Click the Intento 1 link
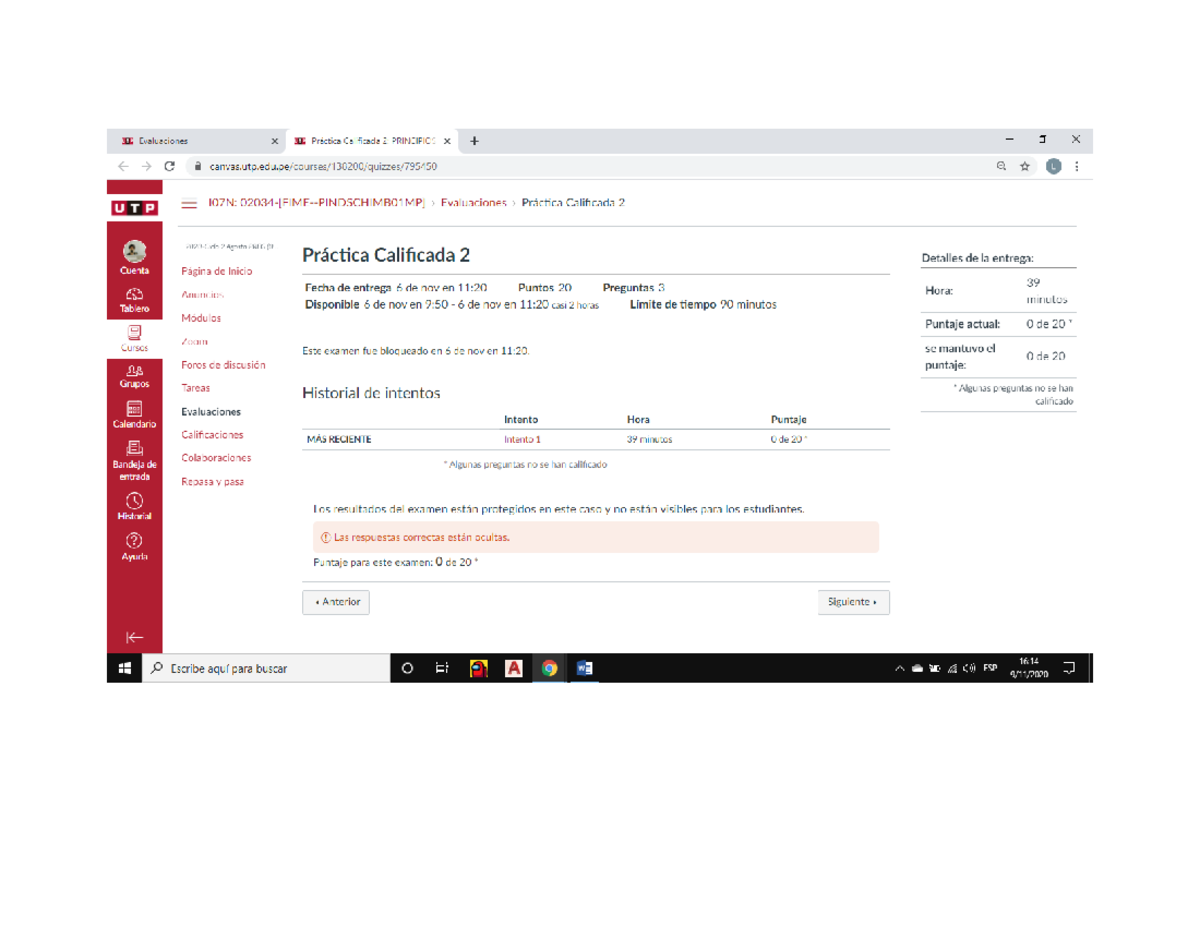The width and height of the screenshot is (1200, 927). tap(522, 439)
